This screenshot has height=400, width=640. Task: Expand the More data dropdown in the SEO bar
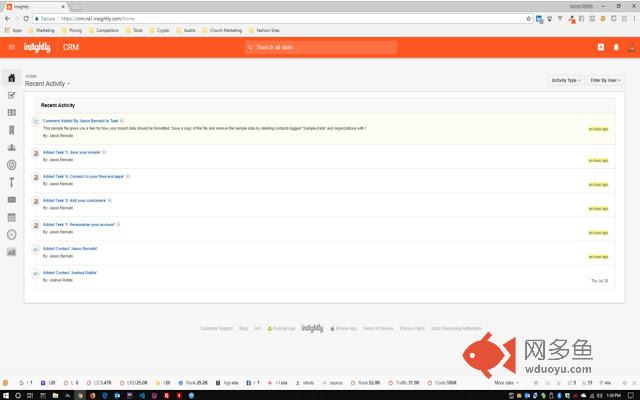point(506,383)
